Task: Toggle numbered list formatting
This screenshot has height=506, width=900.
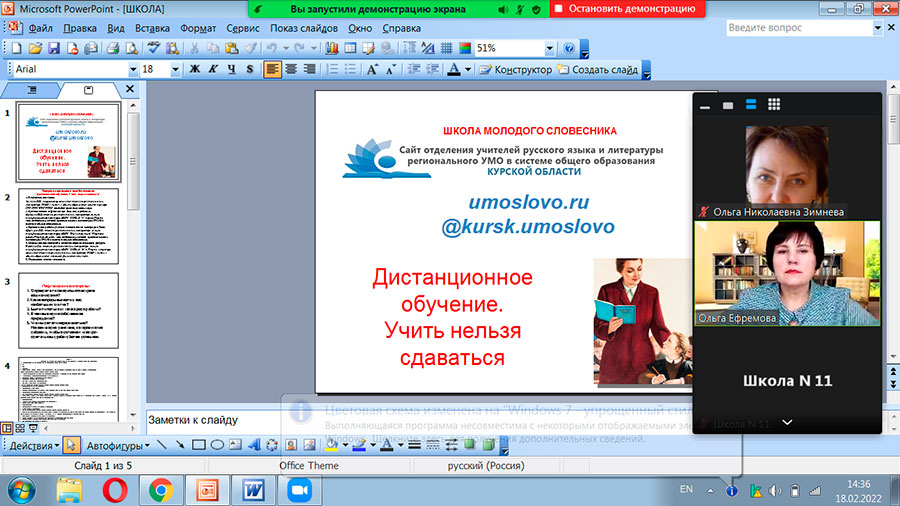Action: click(332, 69)
